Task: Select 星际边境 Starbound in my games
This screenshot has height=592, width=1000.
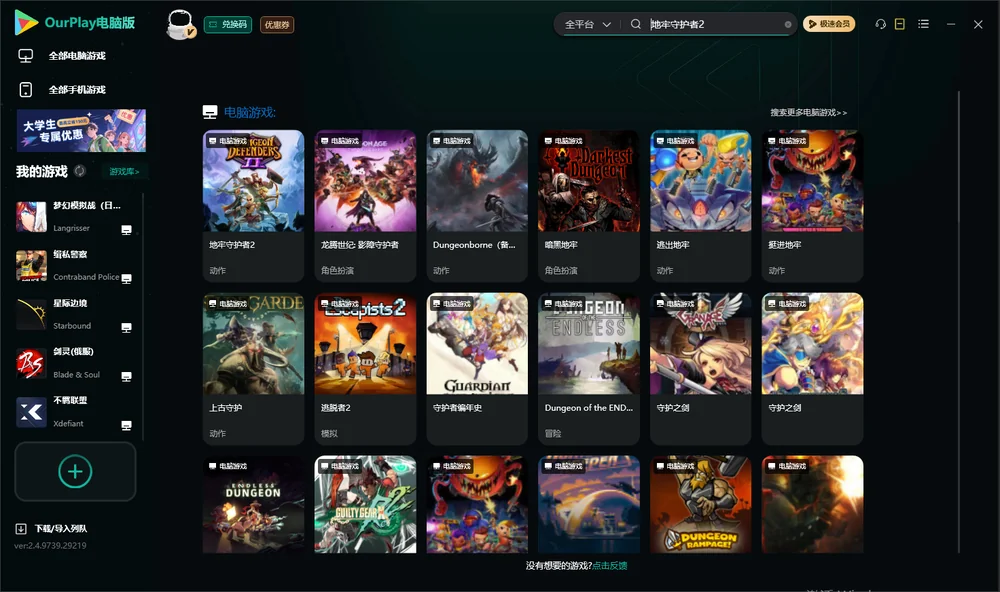Action: click(75, 314)
